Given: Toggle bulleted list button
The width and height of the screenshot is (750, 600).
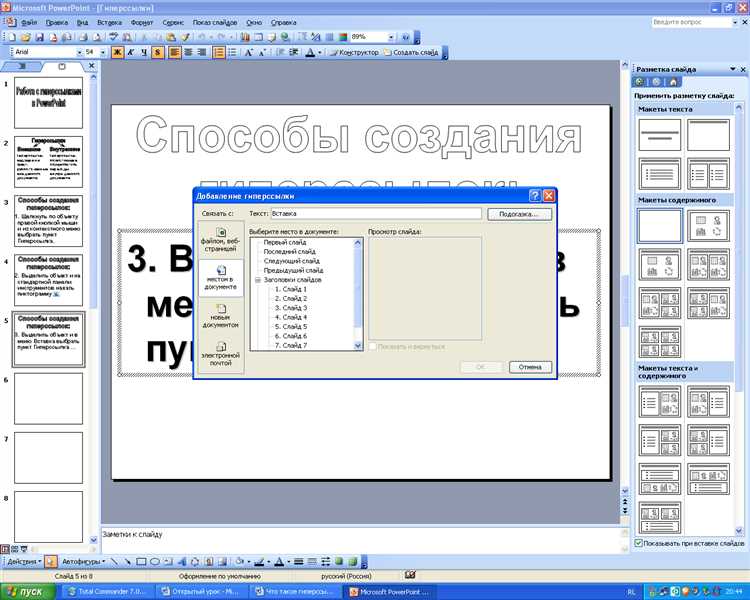Looking at the screenshot, I should pos(233,52).
